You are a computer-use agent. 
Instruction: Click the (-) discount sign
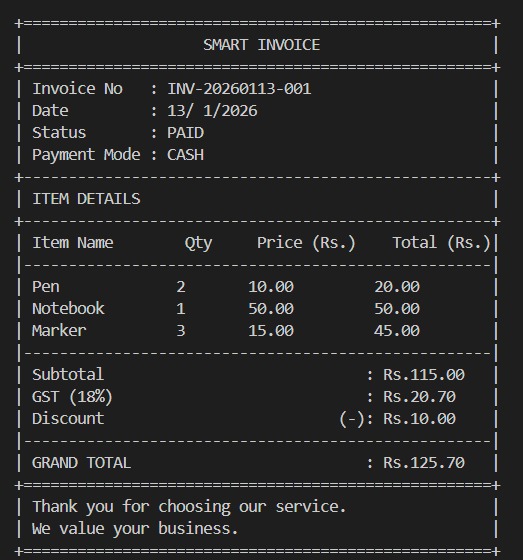pos(352,419)
